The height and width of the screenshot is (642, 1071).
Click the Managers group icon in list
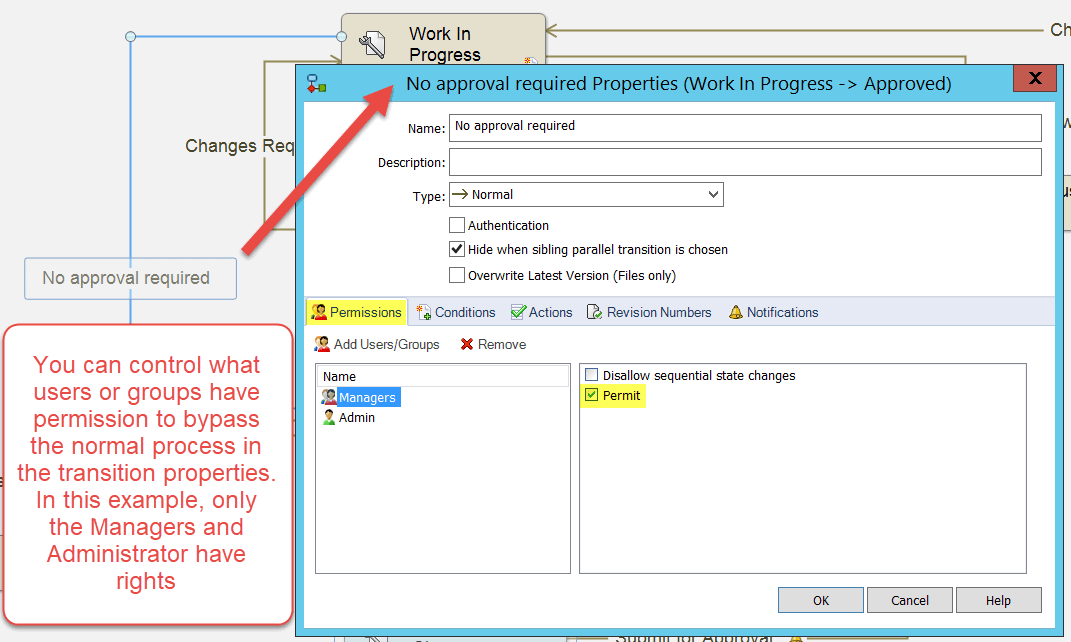coord(329,397)
